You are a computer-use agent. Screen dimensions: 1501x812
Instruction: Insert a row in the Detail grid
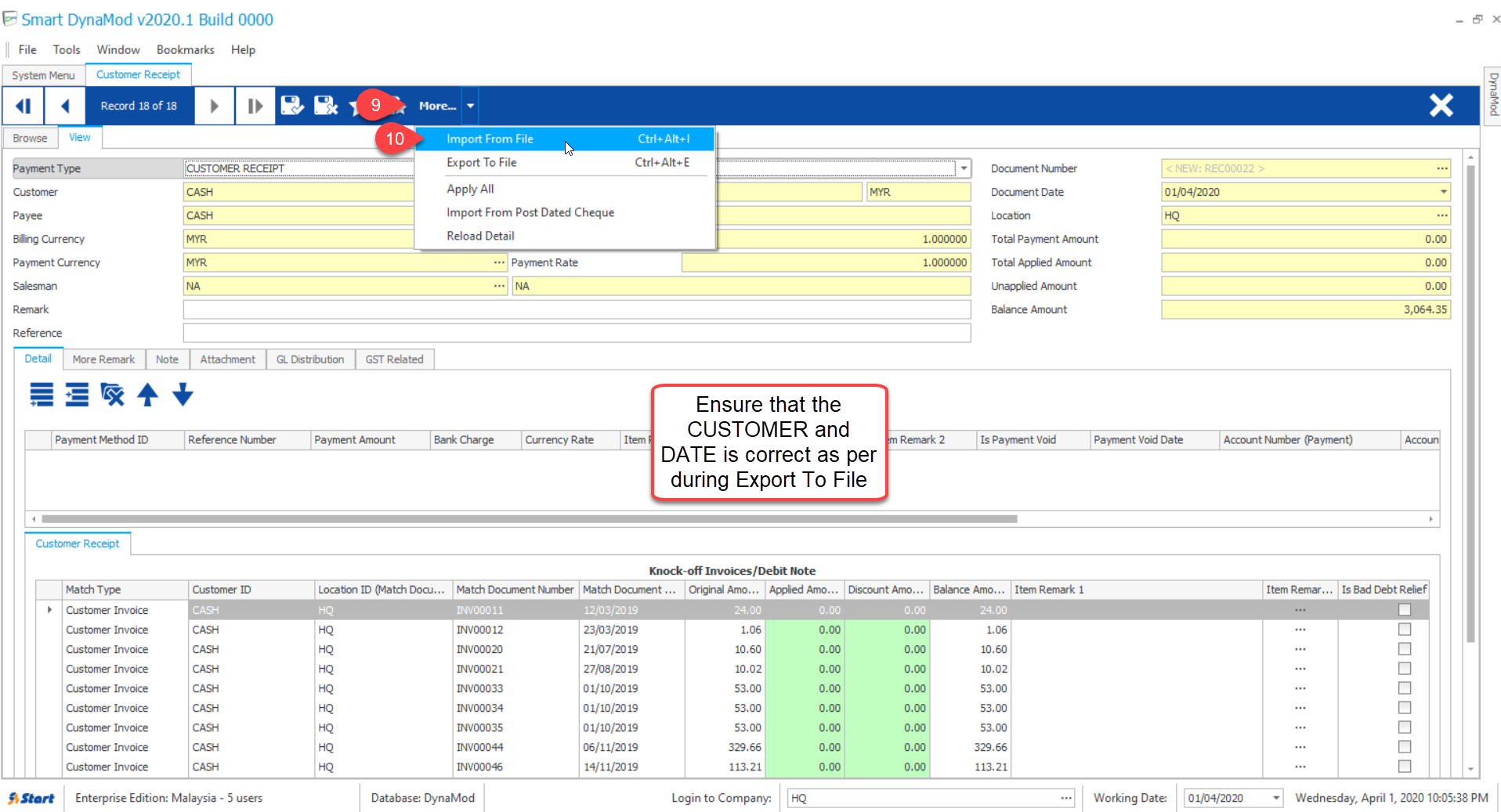(77, 395)
